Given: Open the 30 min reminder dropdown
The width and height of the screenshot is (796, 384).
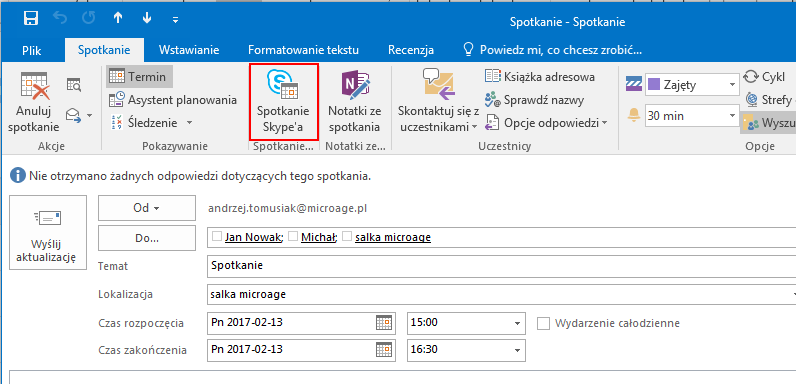Looking at the screenshot, I should click(732, 116).
